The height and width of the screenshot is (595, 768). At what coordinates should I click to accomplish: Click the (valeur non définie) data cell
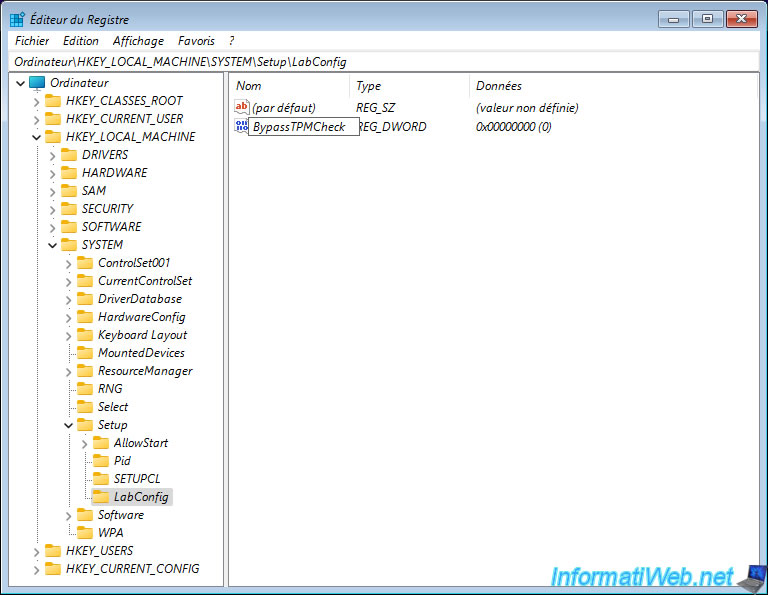527,108
